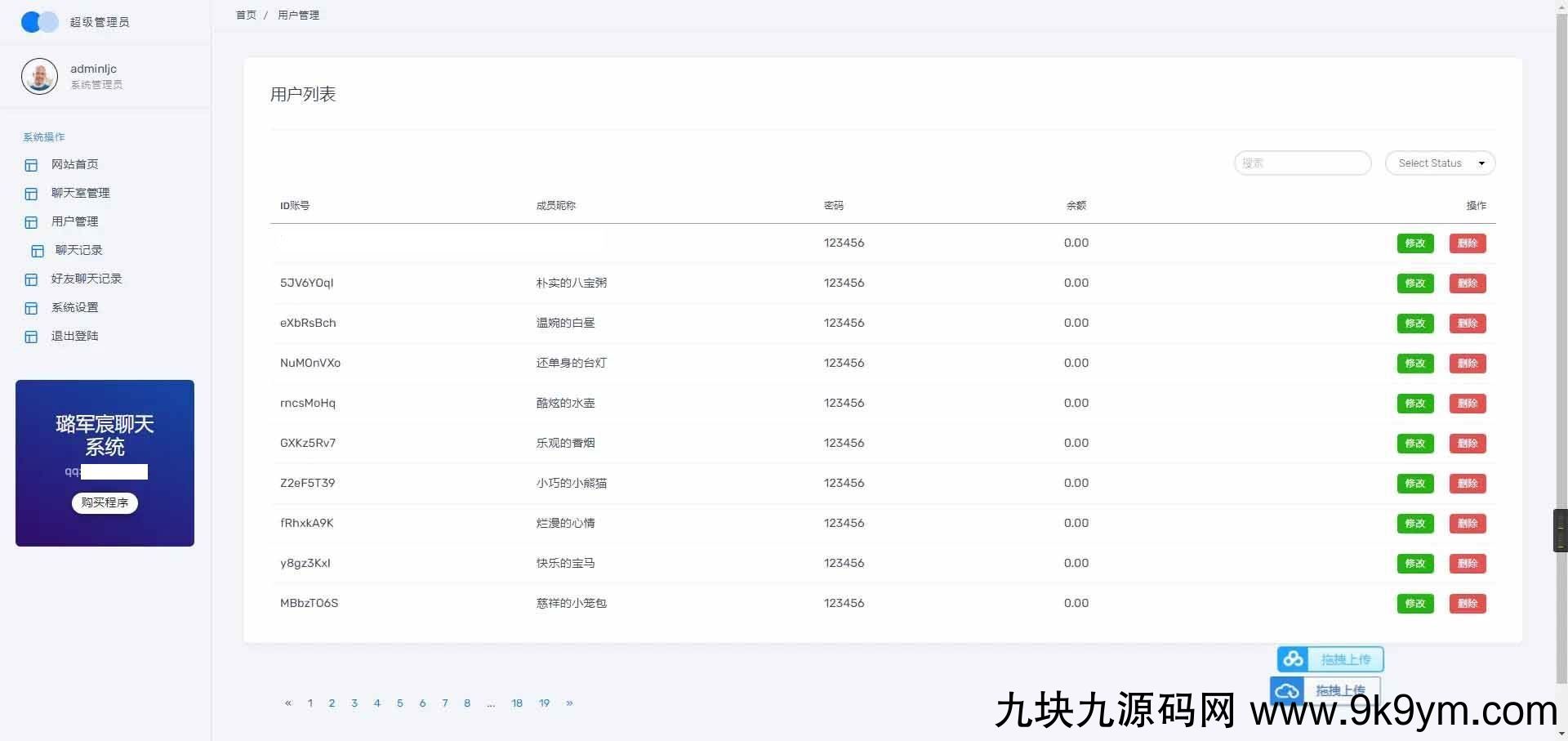Click the icon beside 用户管理 menu
1568x741 pixels.
click(x=31, y=222)
